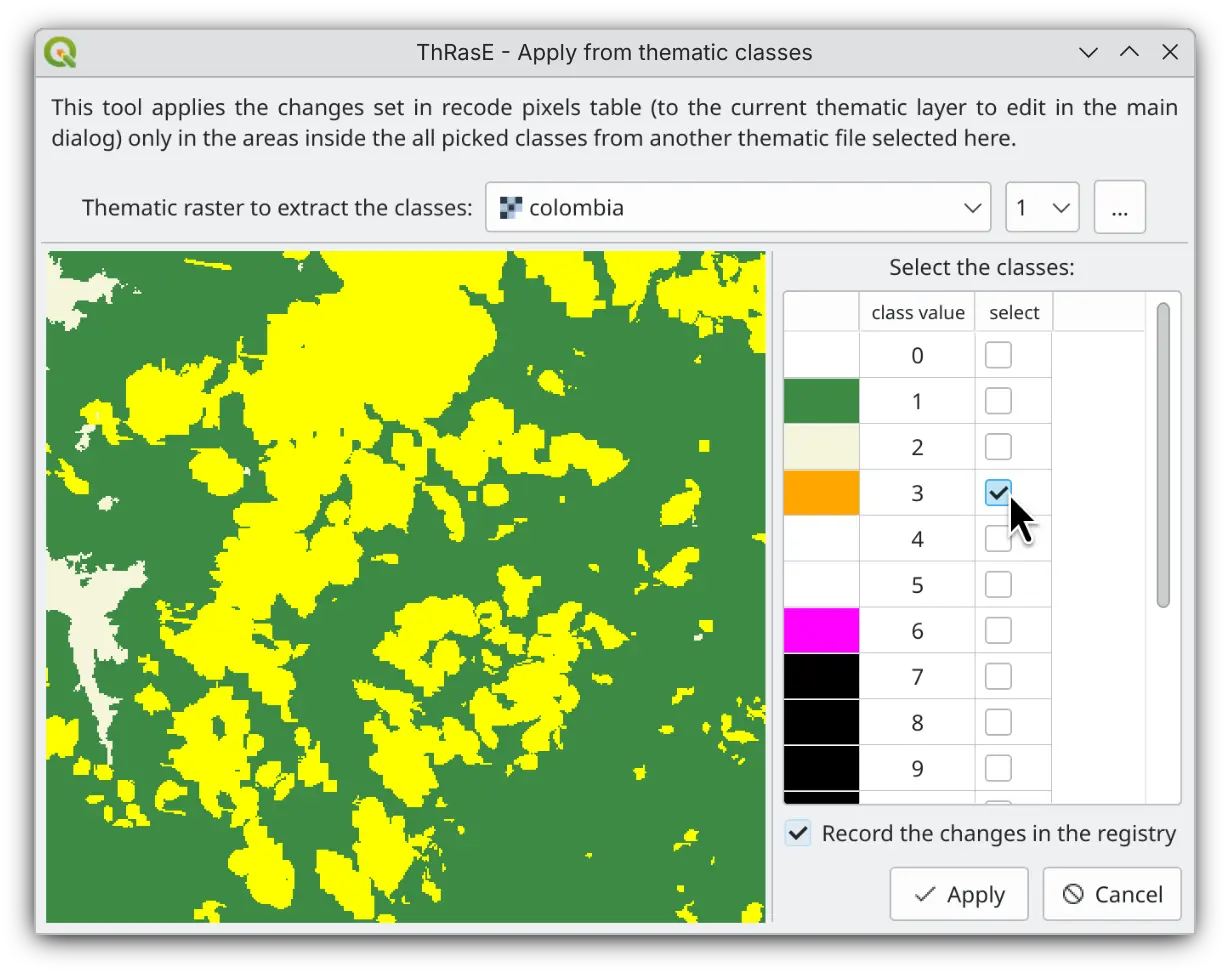Toggle Record the changes in the registry

[798, 833]
